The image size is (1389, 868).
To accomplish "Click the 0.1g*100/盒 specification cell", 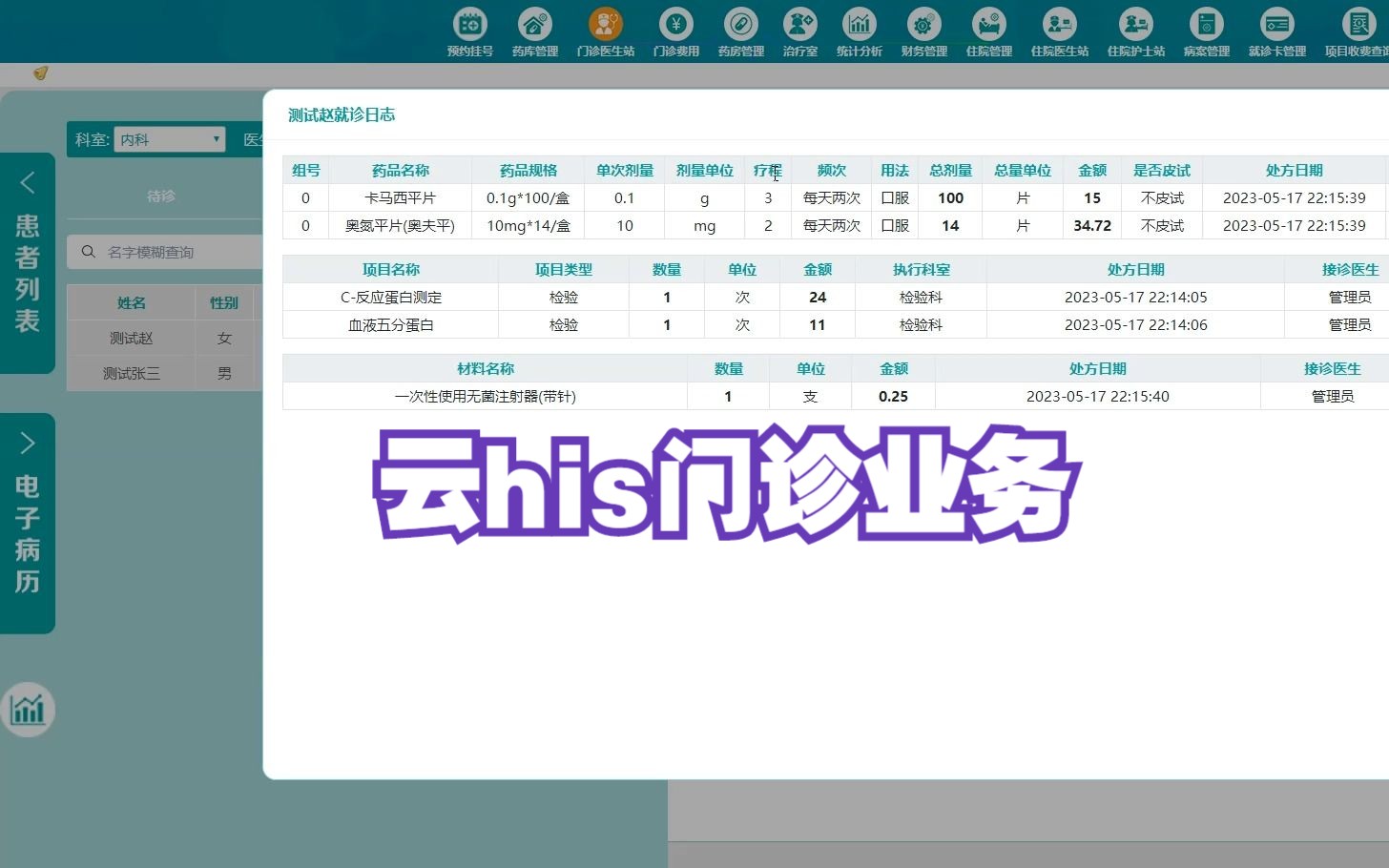I will [529, 197].
